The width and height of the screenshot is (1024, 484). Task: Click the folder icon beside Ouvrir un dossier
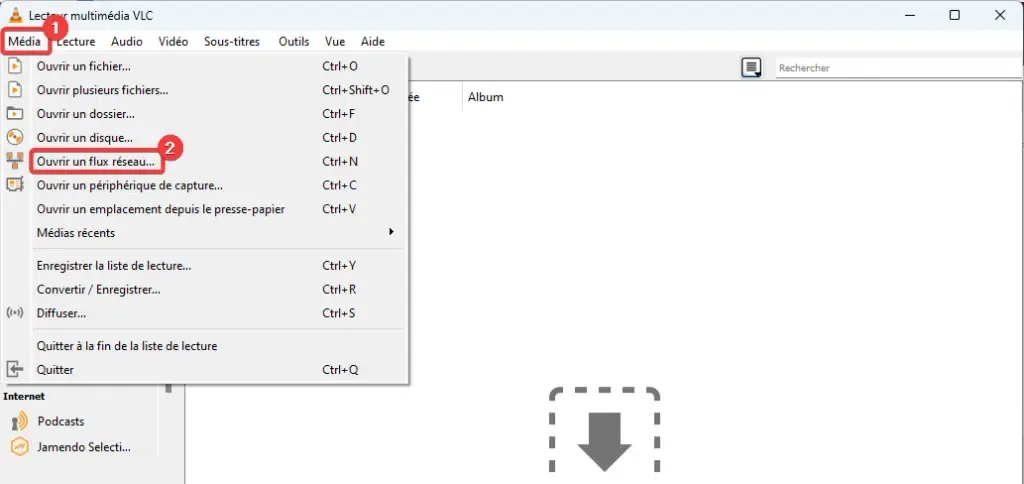click(14, 114)
